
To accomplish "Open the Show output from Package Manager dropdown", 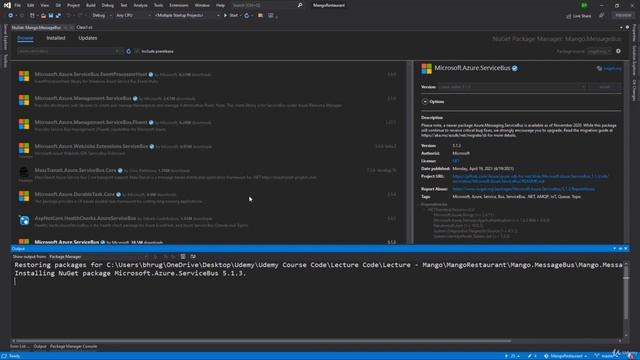I will coord(98,257).
